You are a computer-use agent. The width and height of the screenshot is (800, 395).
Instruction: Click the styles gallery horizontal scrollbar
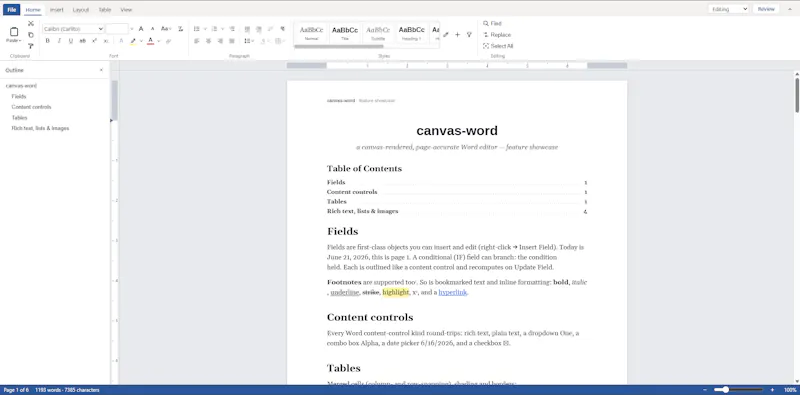[339, 46]
